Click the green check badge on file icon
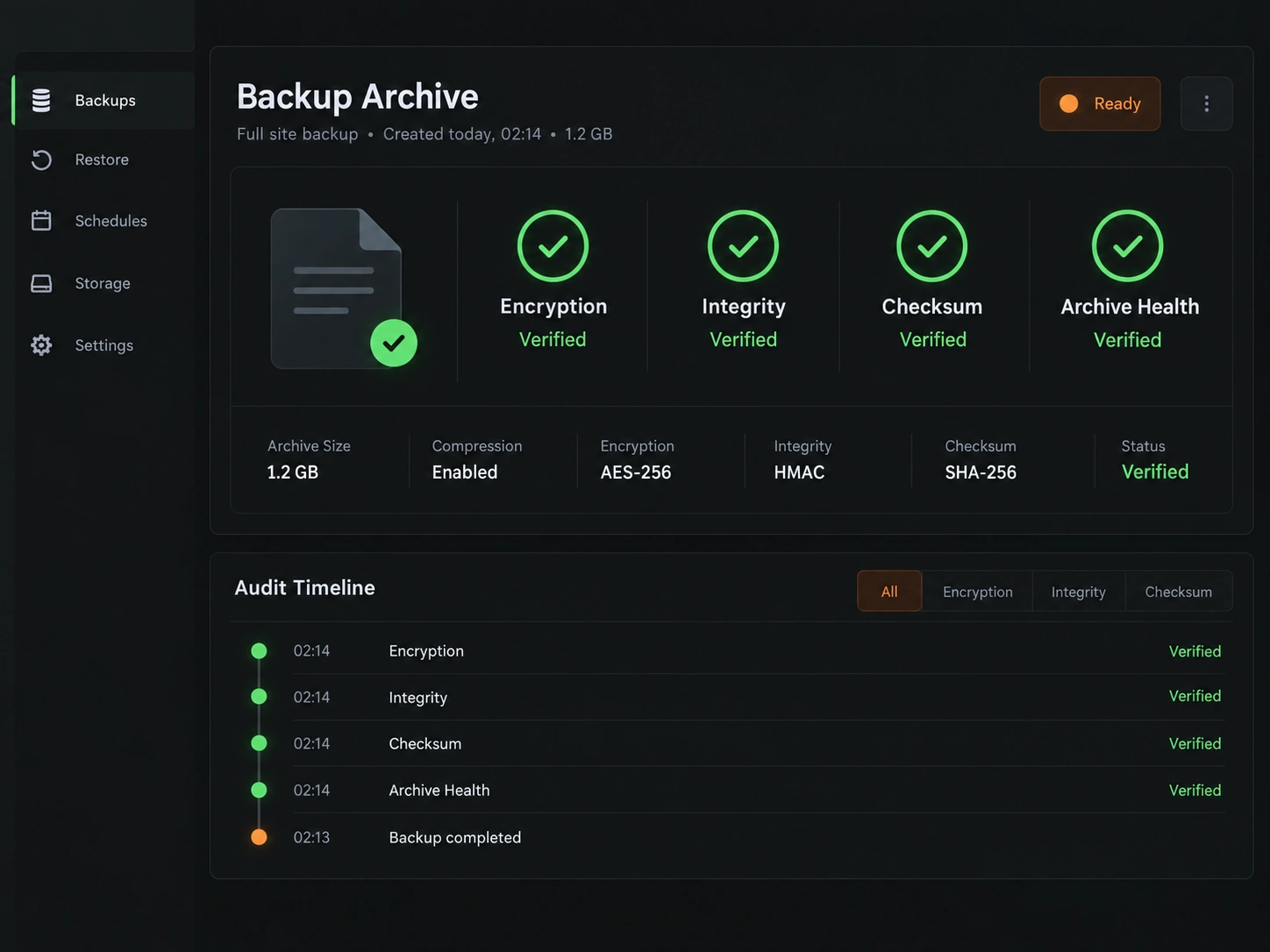The image size is (1270, 952). [394, 343]
